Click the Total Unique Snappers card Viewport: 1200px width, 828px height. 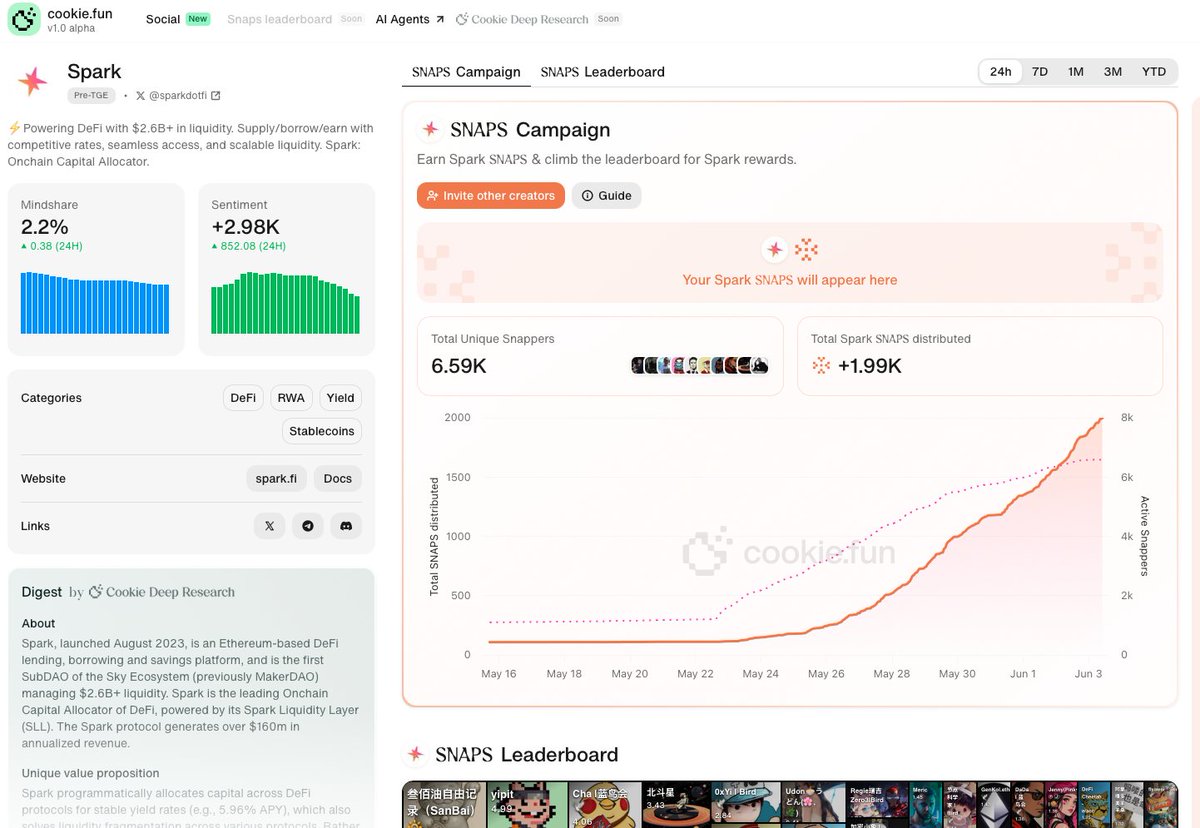pyautogui.click(x=600, y=356)
